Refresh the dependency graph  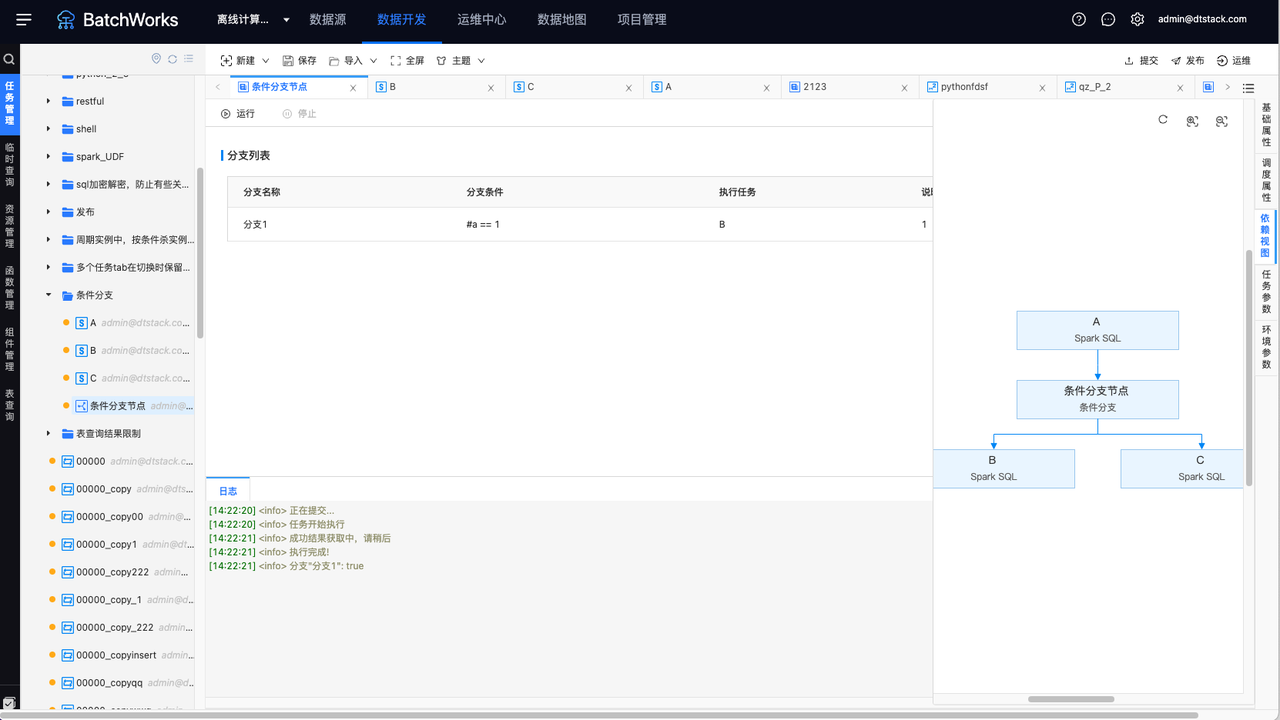pos(1163,120)
